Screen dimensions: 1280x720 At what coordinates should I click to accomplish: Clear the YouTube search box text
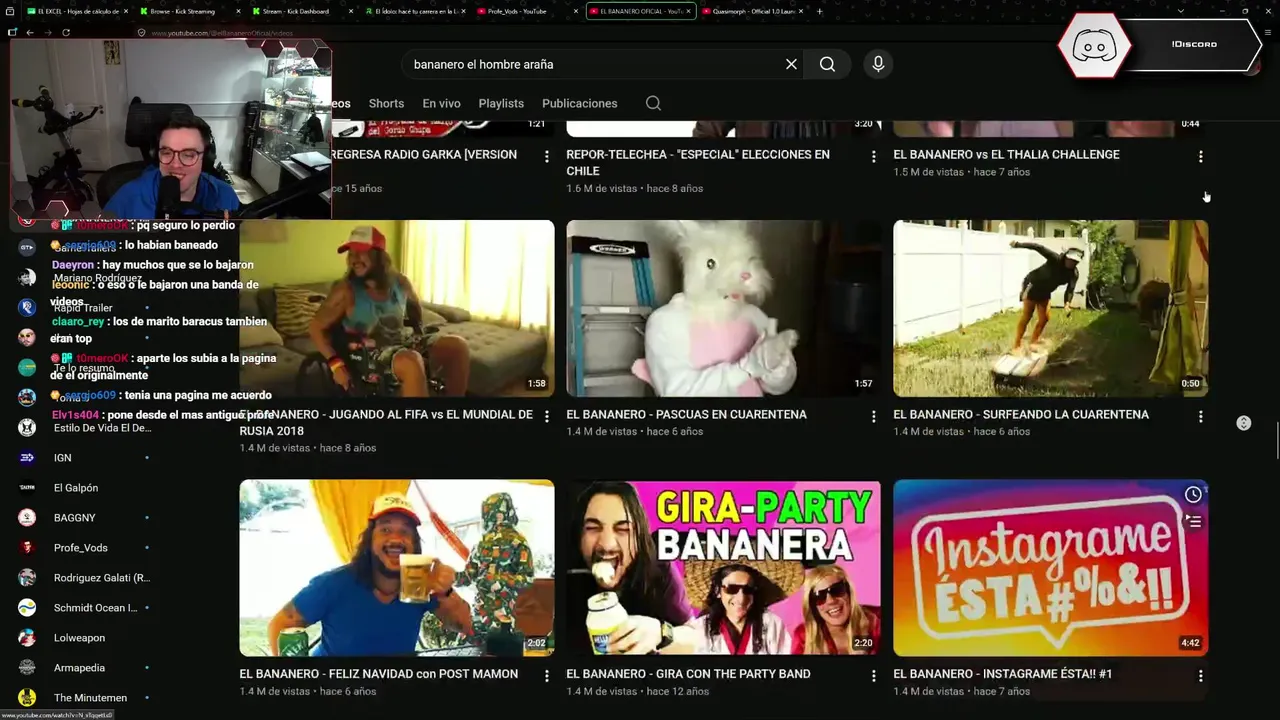[791, 64]
